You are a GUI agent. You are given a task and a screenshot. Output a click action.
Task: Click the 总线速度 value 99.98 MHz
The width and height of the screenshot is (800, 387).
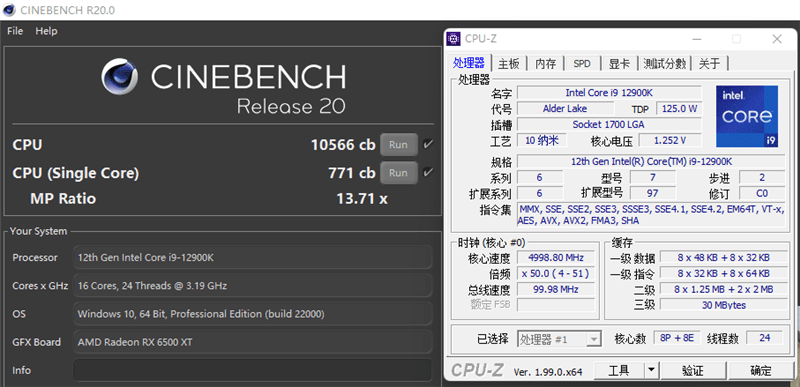pos(556,289)
